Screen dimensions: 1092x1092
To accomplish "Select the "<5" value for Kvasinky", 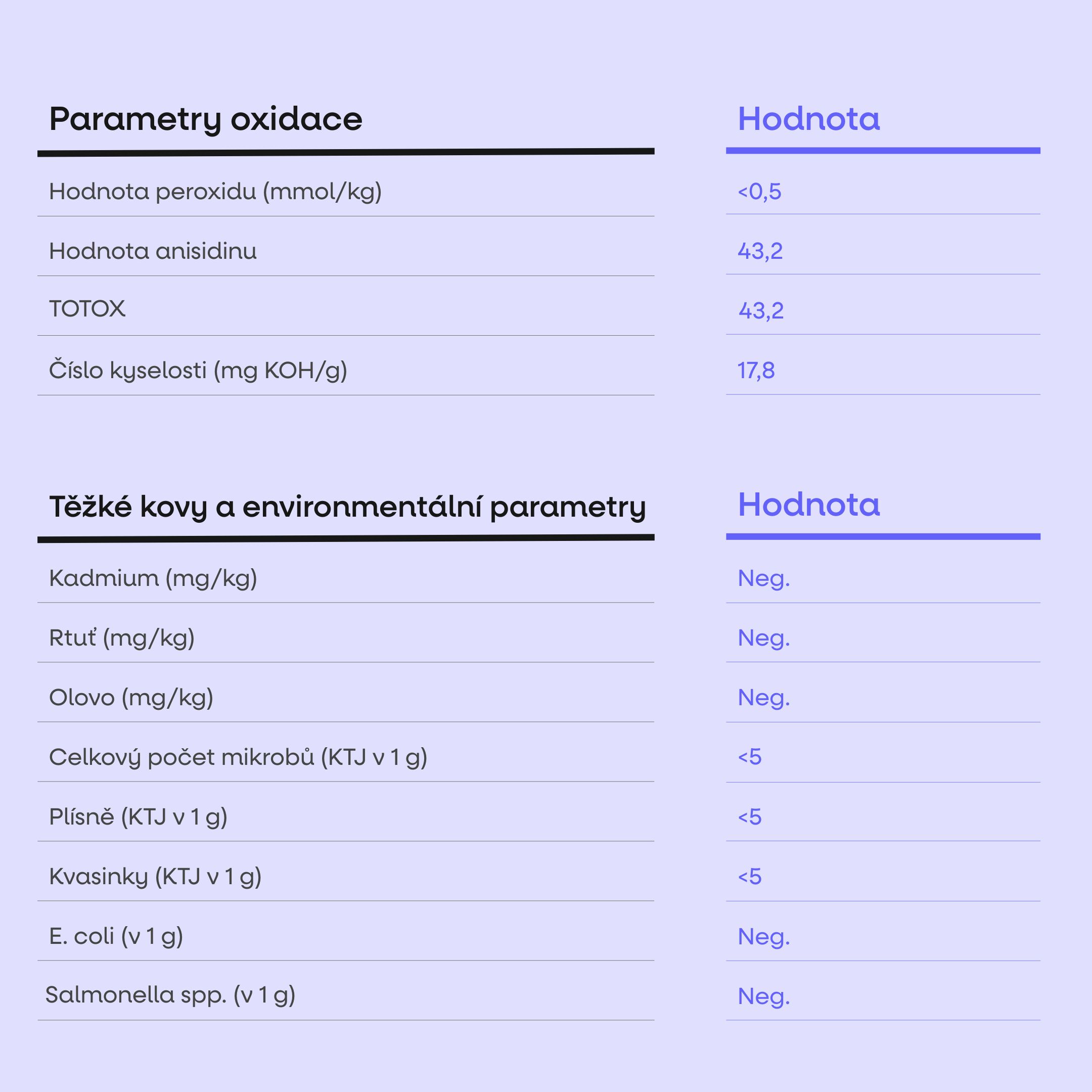I will 749,877.
